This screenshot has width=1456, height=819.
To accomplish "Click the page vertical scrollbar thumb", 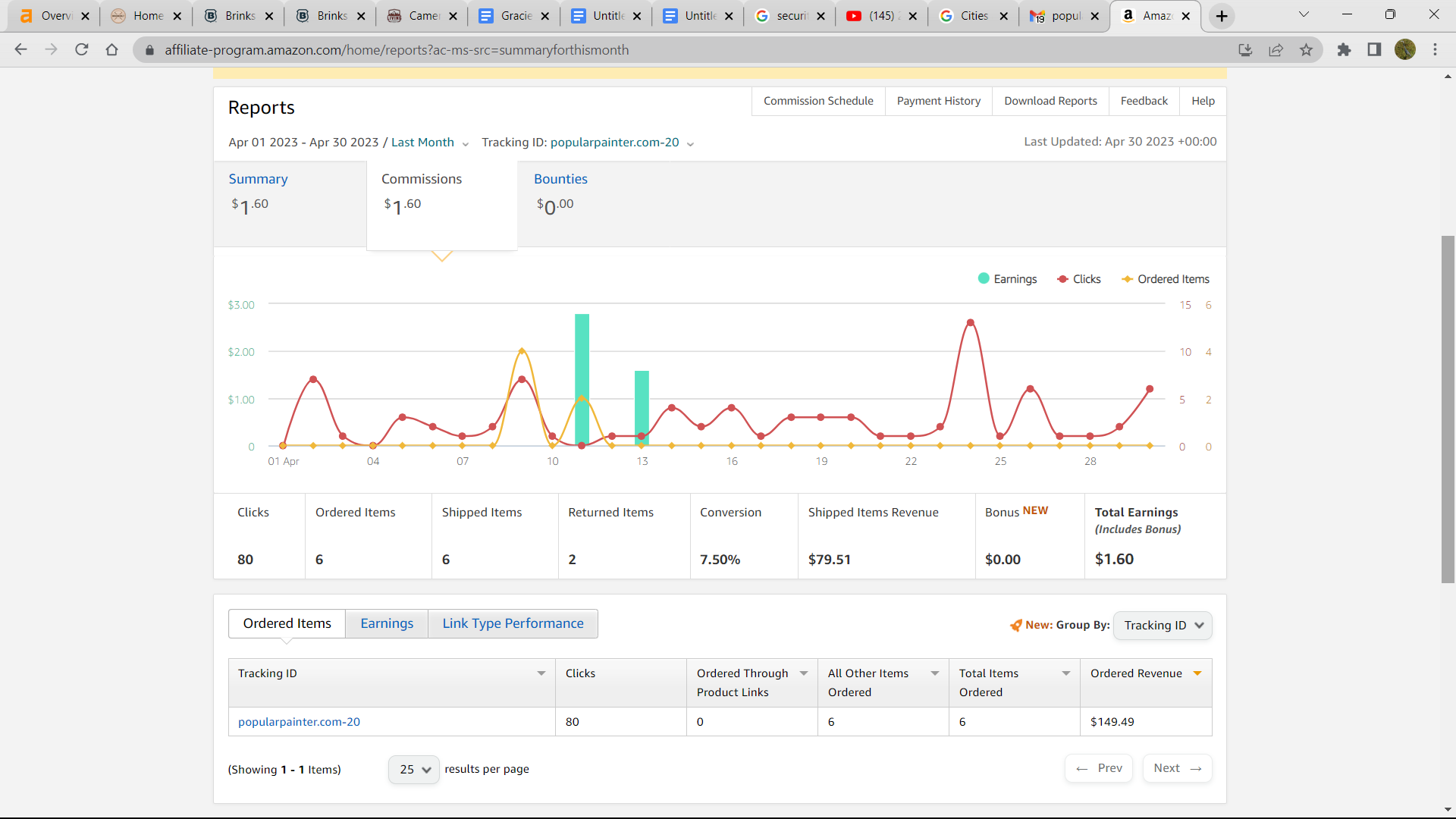I will tap(1448, 409).
